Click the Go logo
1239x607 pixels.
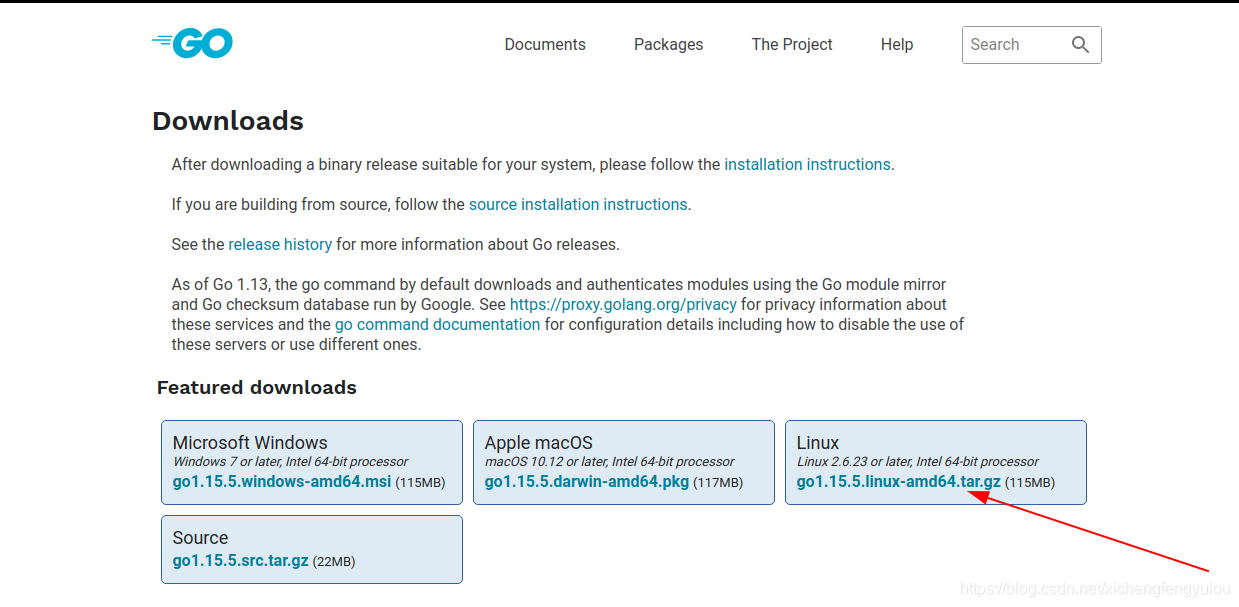coord(192,43)
